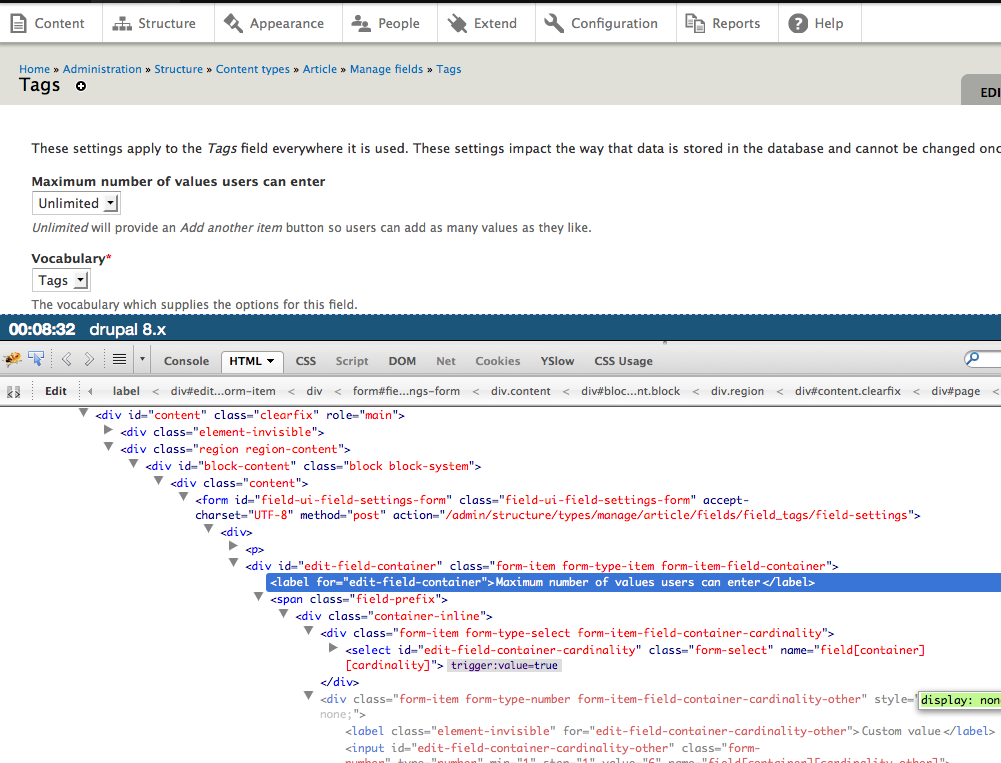Follow the Home breadcrumb link
Image resolution: width=1001 pixels, height=763 pixels.
pos(34,69)
